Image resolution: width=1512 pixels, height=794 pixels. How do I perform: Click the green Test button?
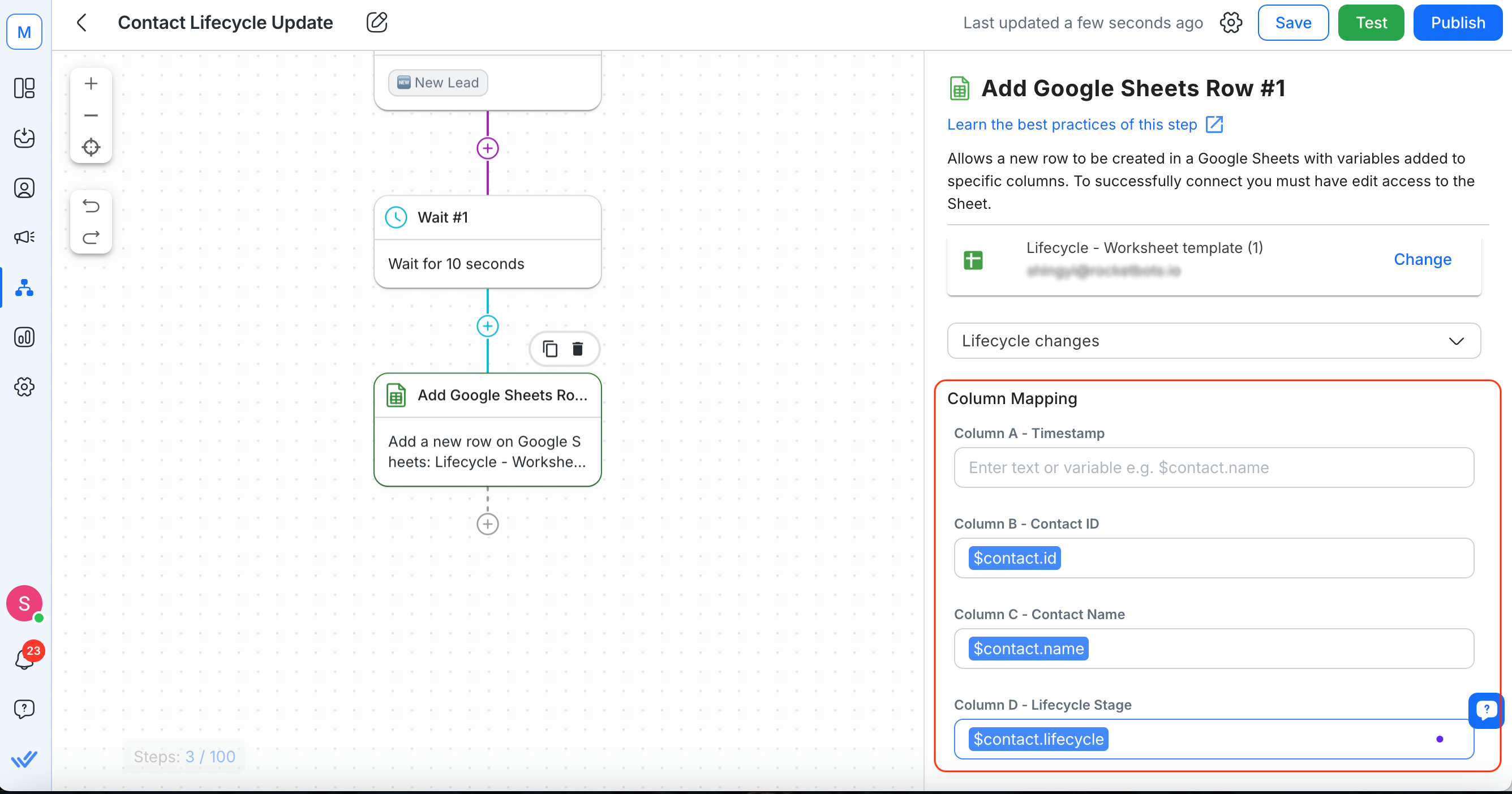1371,23
